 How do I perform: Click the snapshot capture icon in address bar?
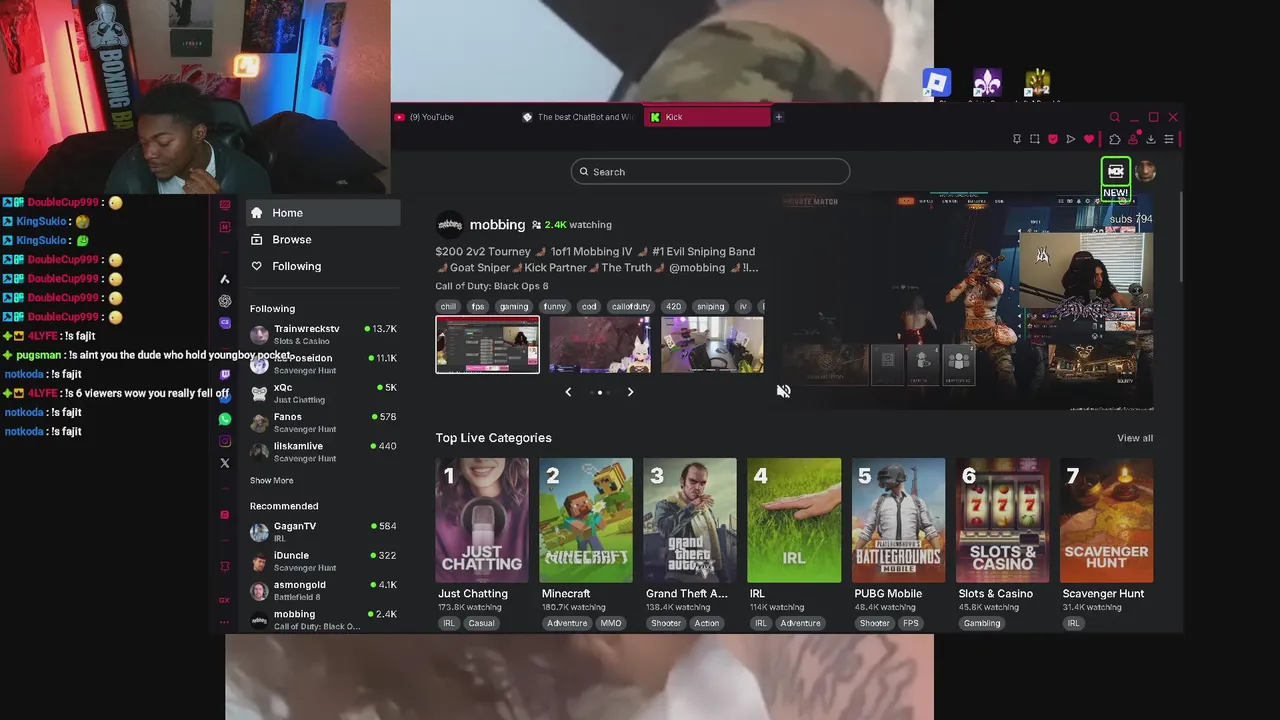(1035, 139)
